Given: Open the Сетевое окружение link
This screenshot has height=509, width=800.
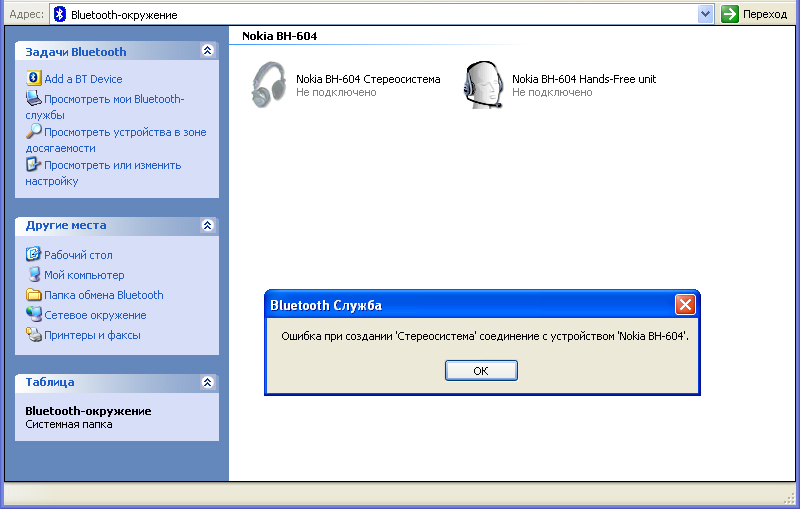Looking at the screenshot, I should 95,315.
